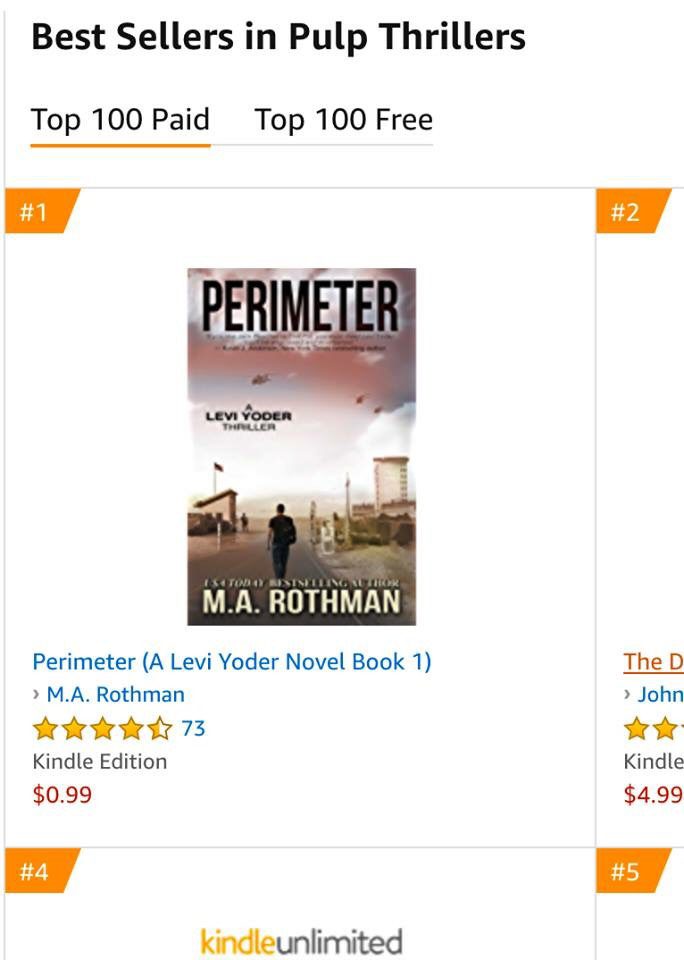The width and height of the screenshot is (684, 960).
Task: Click the chevron before M.A. Rothman
Action: pos(37,695)
